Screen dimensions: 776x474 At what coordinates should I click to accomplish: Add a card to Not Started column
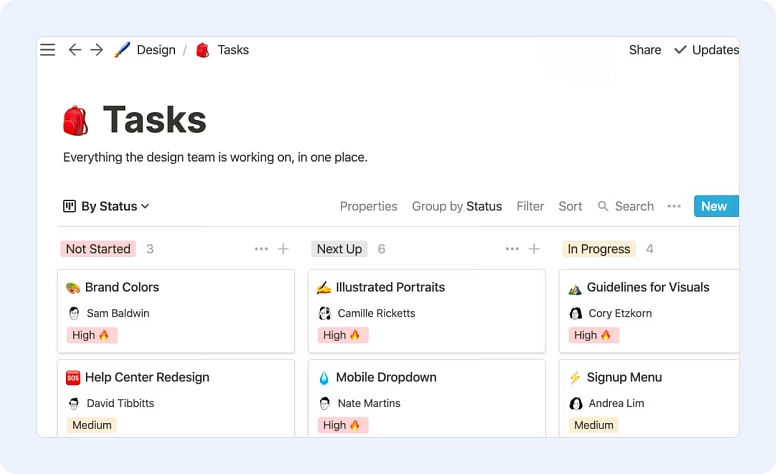[283, 249]
